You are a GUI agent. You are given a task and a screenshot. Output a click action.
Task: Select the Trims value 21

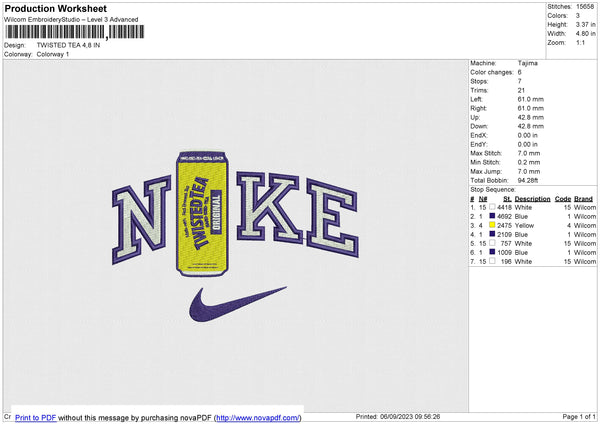[521, 90]
